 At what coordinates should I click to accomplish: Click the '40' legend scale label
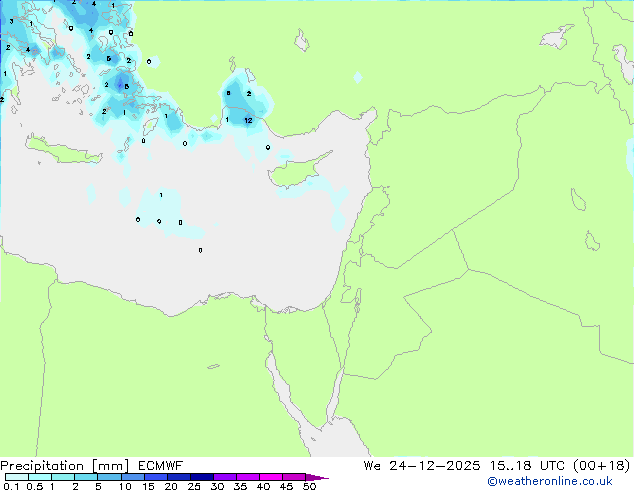pyautogui.click(x=263, y=486)
